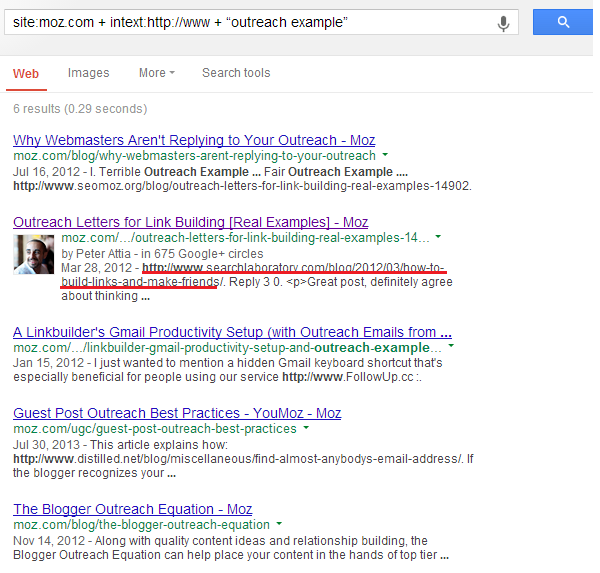Open 'The Blogger Outreach Equation - Moz' result
Image resolution: width=600 pixels, height=573 pixels.
pyautogui.click(x=132, y=509)
